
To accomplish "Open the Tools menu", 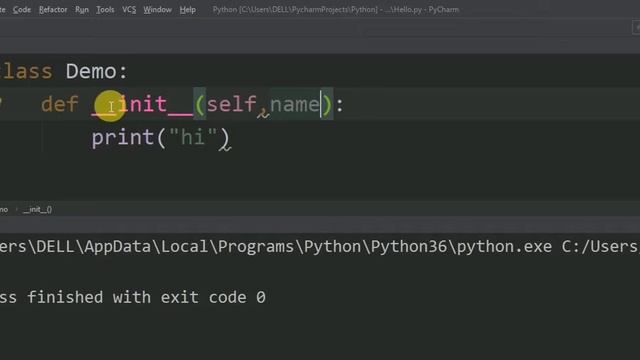I will click(105, 9).
